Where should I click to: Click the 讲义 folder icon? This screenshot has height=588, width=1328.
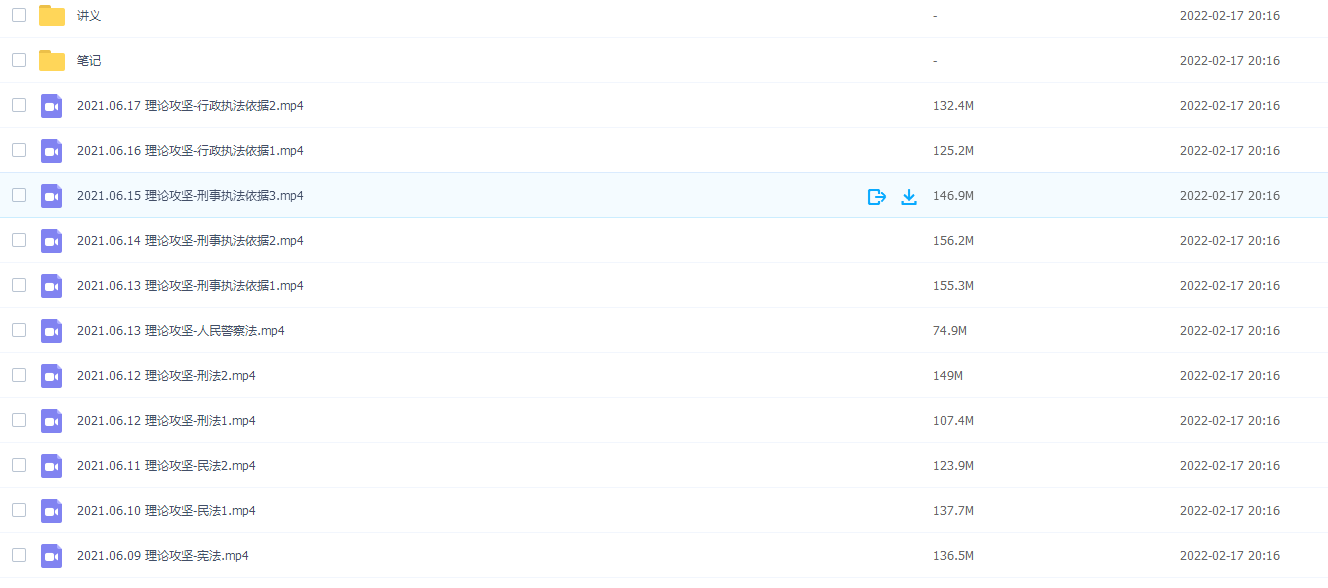(x=52, y=15)
